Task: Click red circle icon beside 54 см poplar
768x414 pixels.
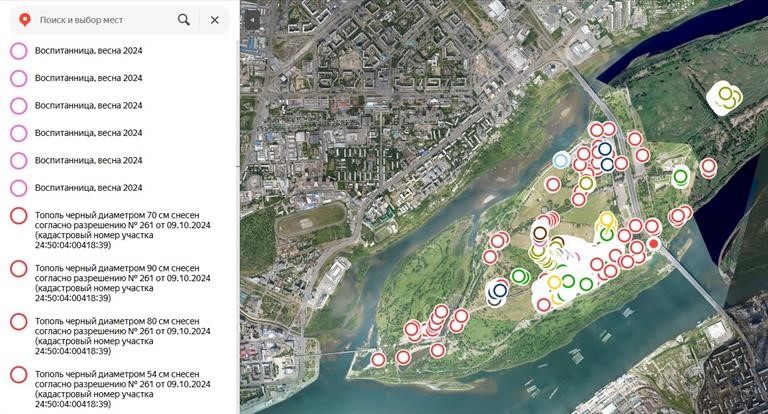Action: (x=18, y=374)
